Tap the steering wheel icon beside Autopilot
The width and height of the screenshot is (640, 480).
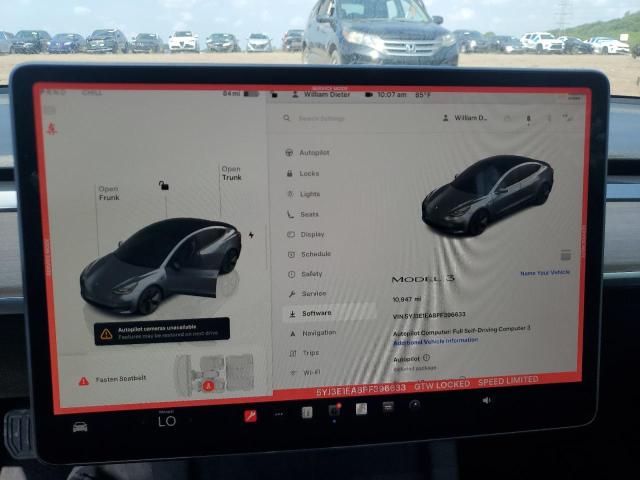[289, 153]
